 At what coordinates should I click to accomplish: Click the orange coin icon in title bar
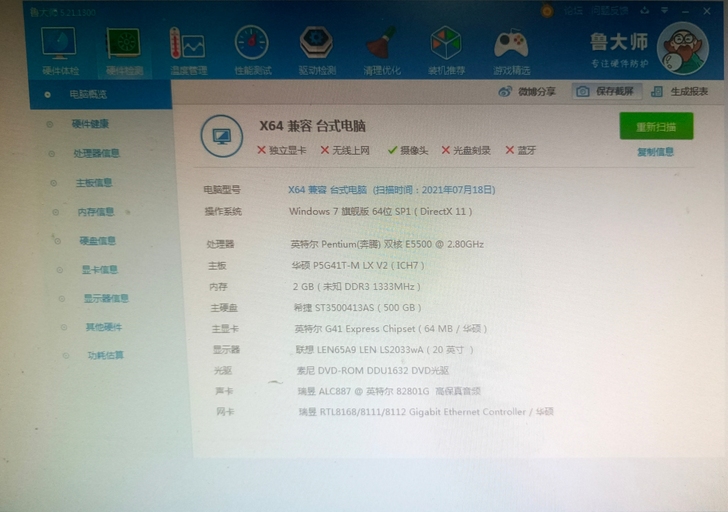547,11
